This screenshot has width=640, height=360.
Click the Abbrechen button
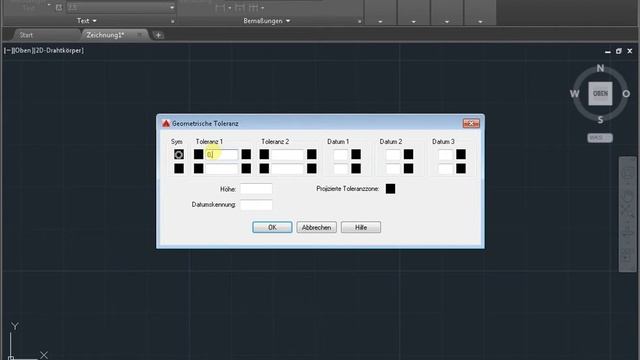(316, 227)
